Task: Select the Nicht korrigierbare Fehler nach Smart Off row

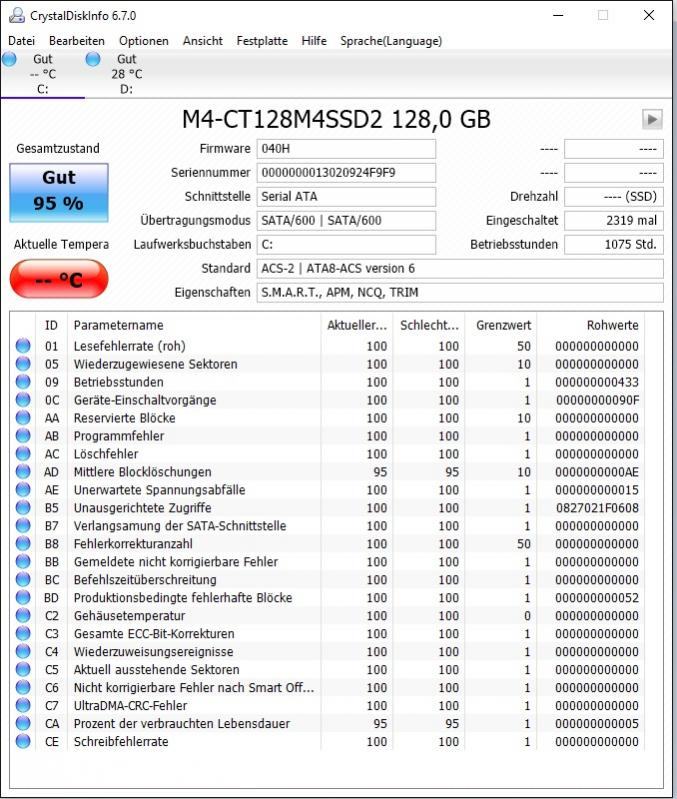Action: pyautogui.click(x=329, y=687)
